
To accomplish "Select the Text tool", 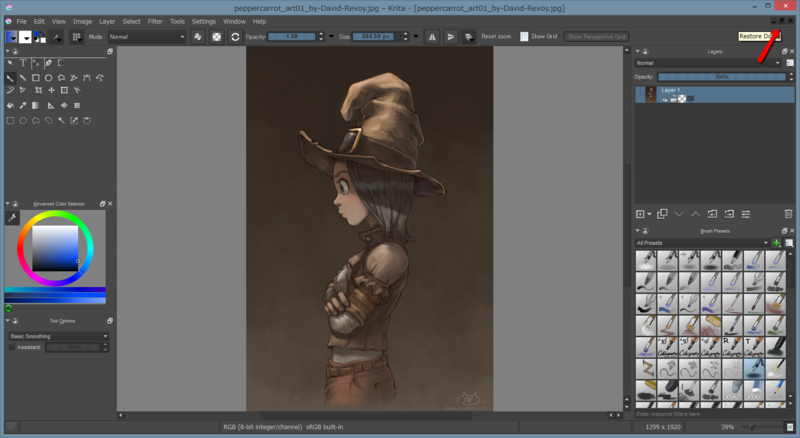I will [x=22, y=63].
